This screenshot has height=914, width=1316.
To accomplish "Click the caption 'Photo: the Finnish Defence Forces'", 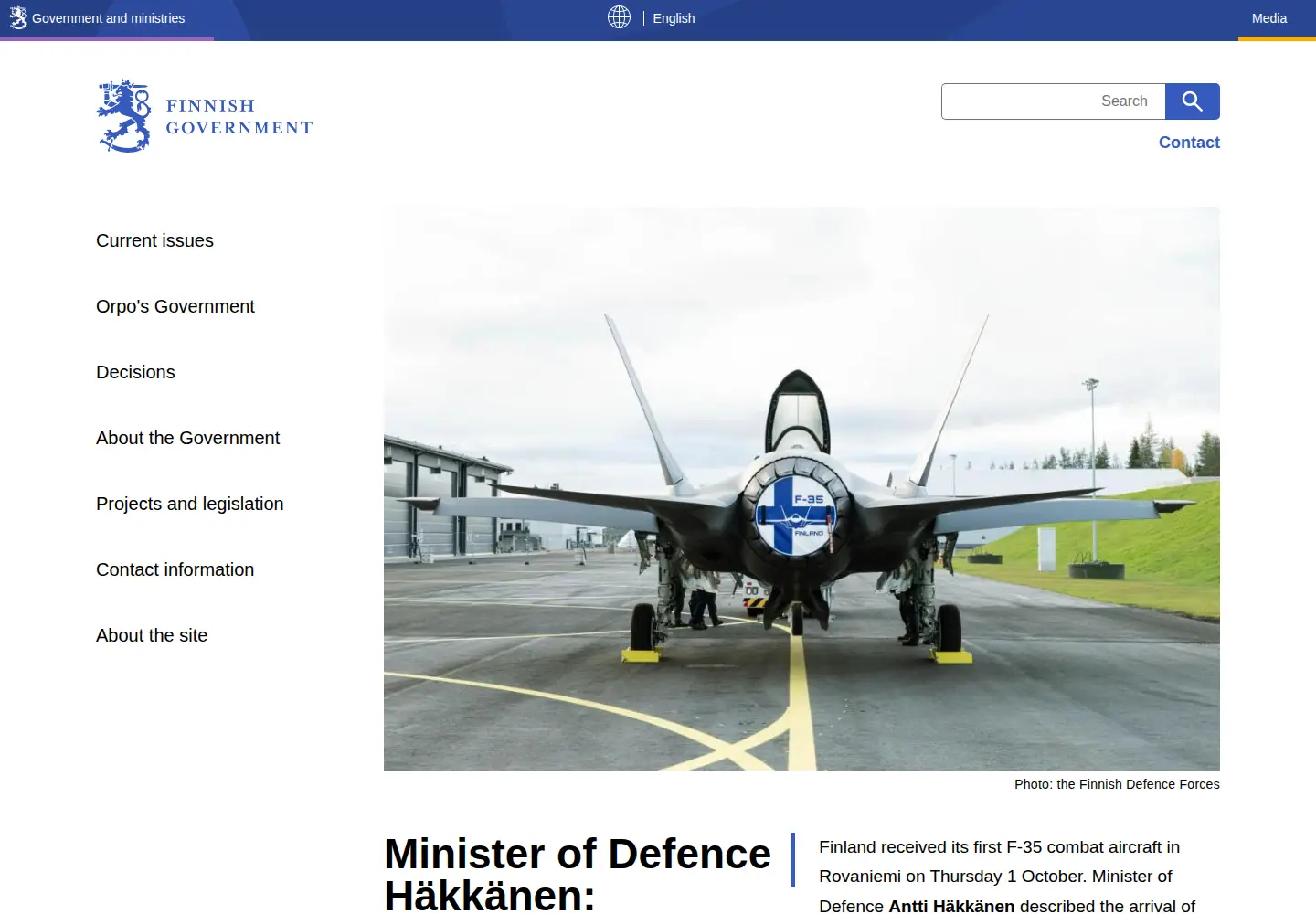I will click(1117, 784).
